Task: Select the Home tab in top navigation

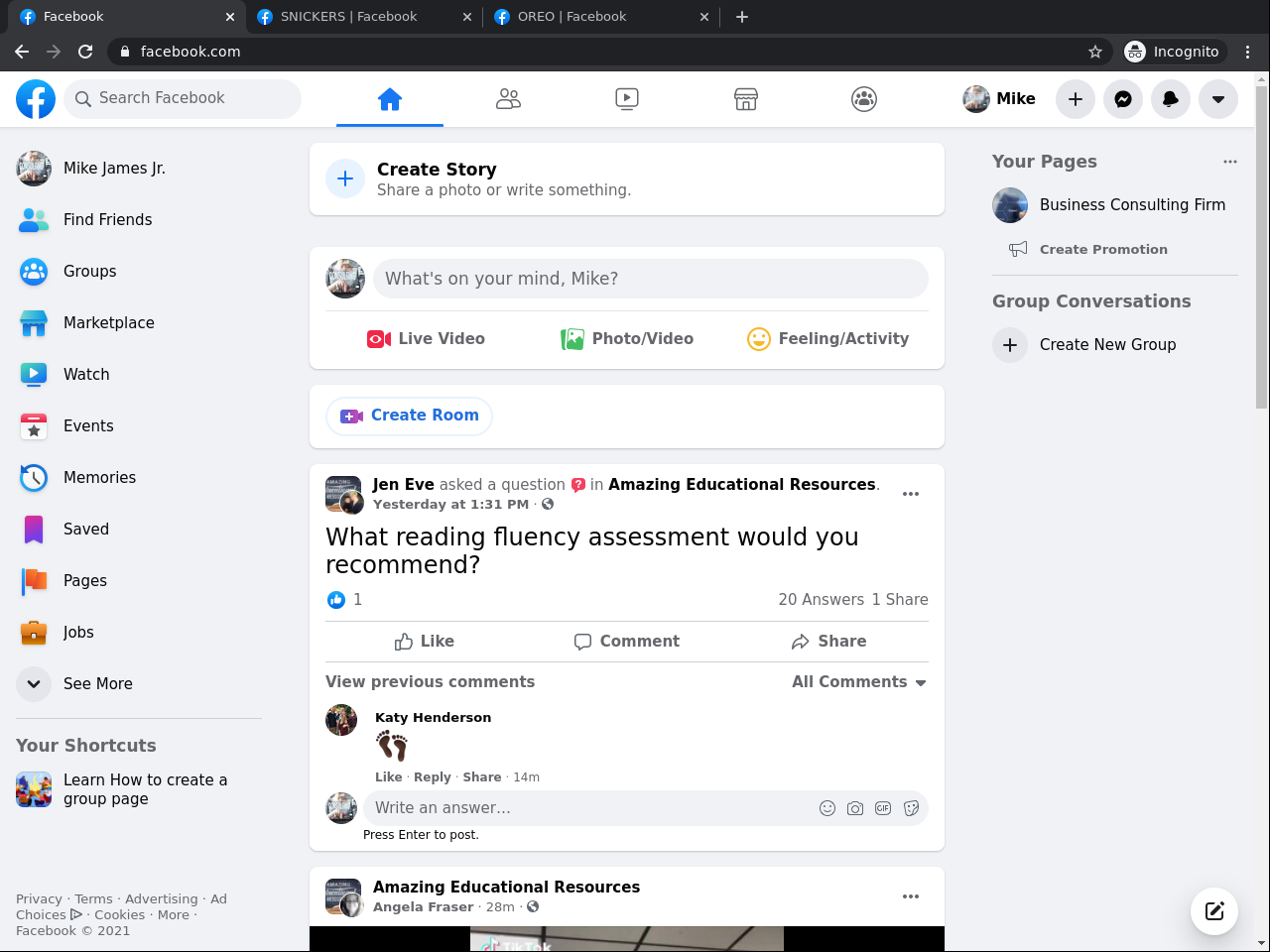Action: pyautogui.click(x=390, y=99)
